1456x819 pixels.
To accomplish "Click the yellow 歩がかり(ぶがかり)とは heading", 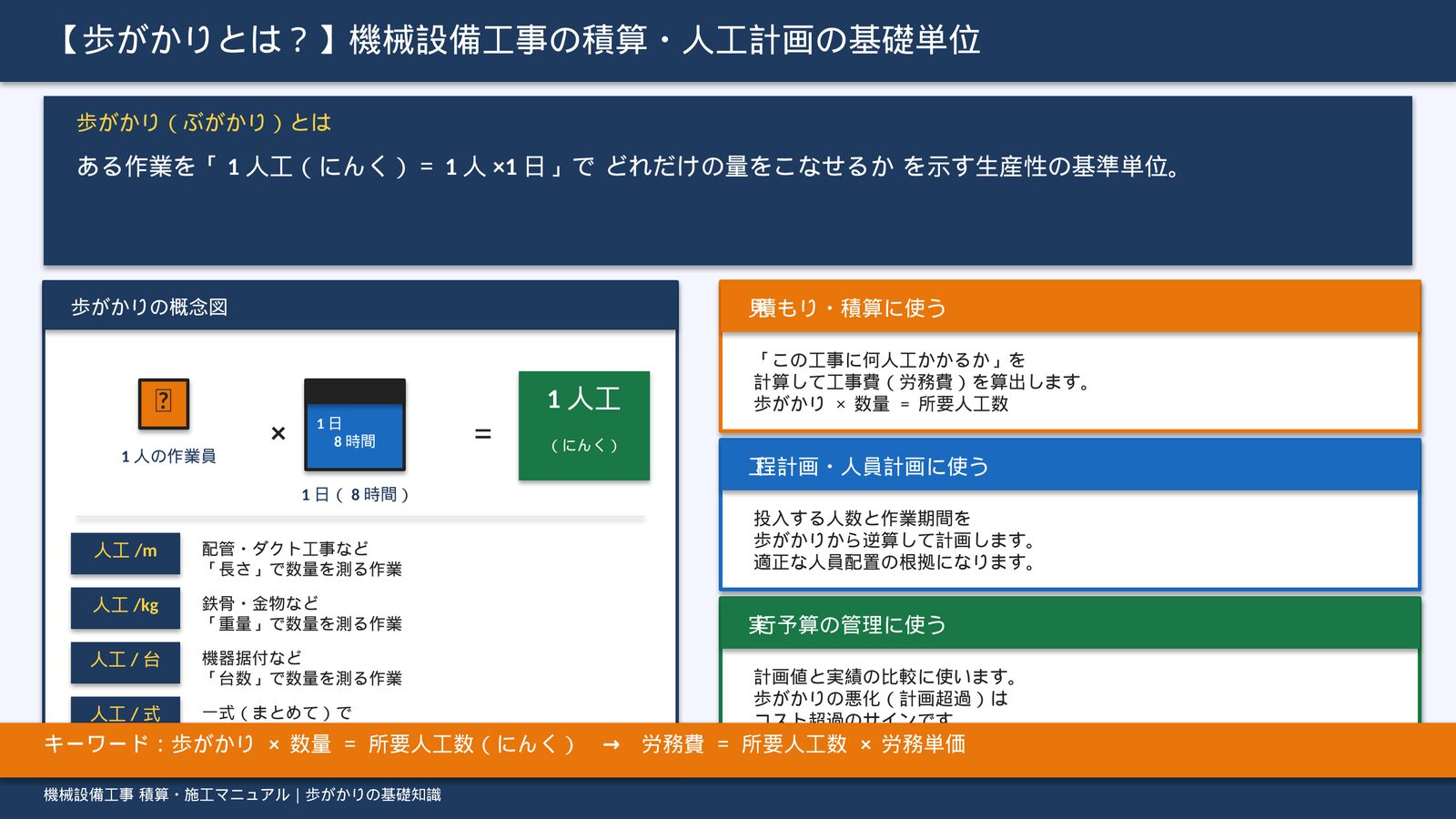I will click(x=204, y=123).
